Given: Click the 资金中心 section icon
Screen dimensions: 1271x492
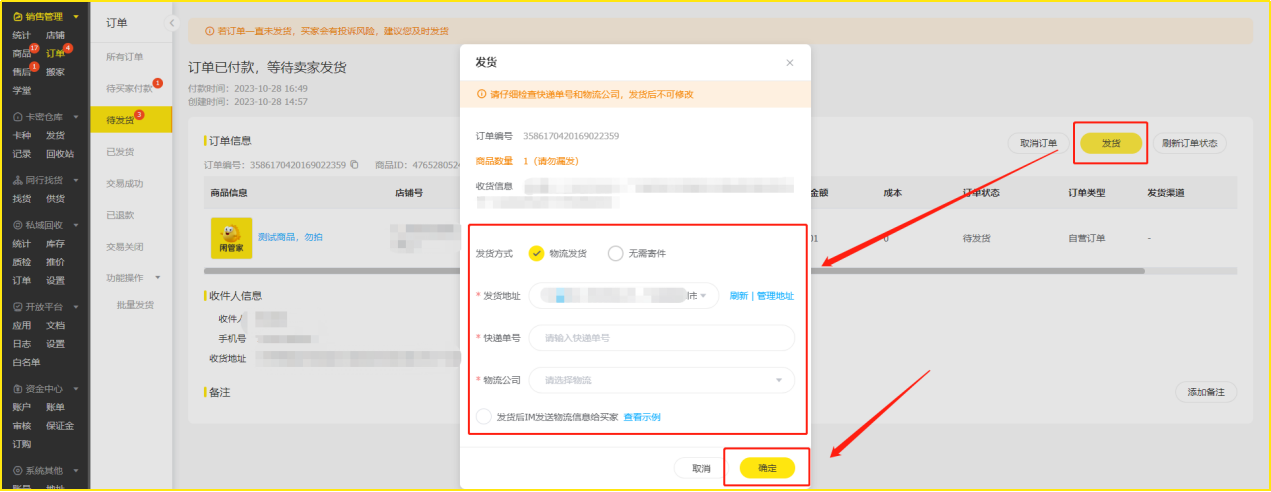Looking at the screenshot, I should pos(18,389).
